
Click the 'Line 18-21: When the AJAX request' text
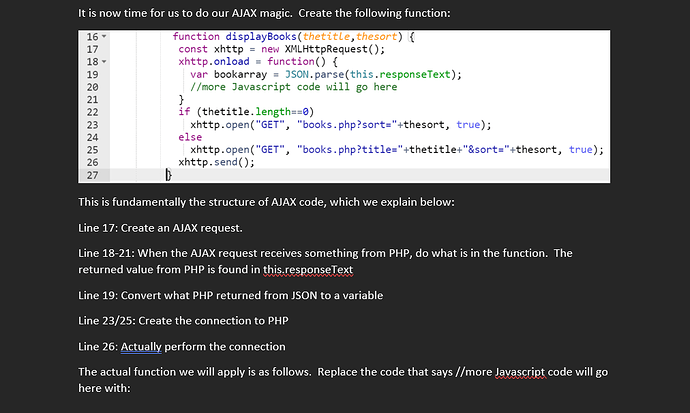(326, 261)
